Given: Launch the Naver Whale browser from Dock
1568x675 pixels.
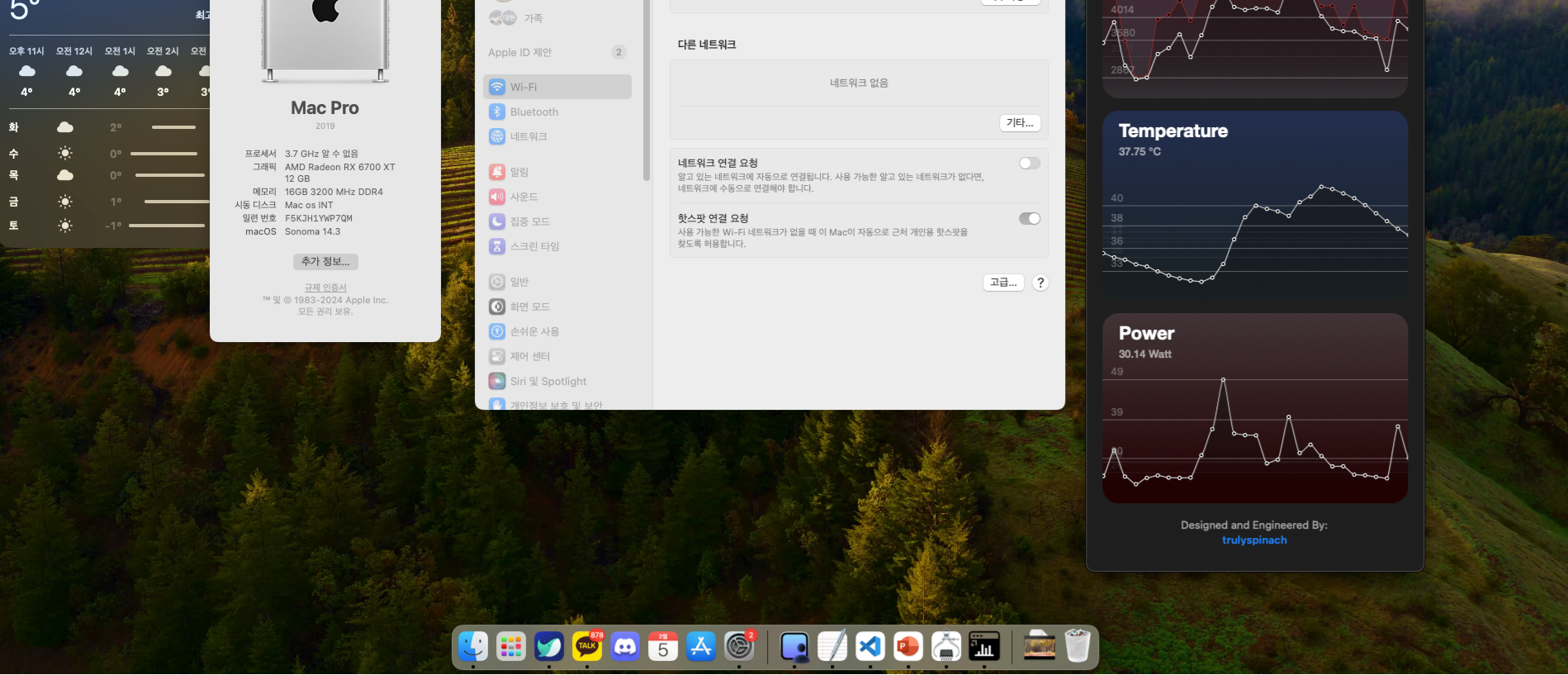Looking at the screenshot, I should [x=549, y=646].
